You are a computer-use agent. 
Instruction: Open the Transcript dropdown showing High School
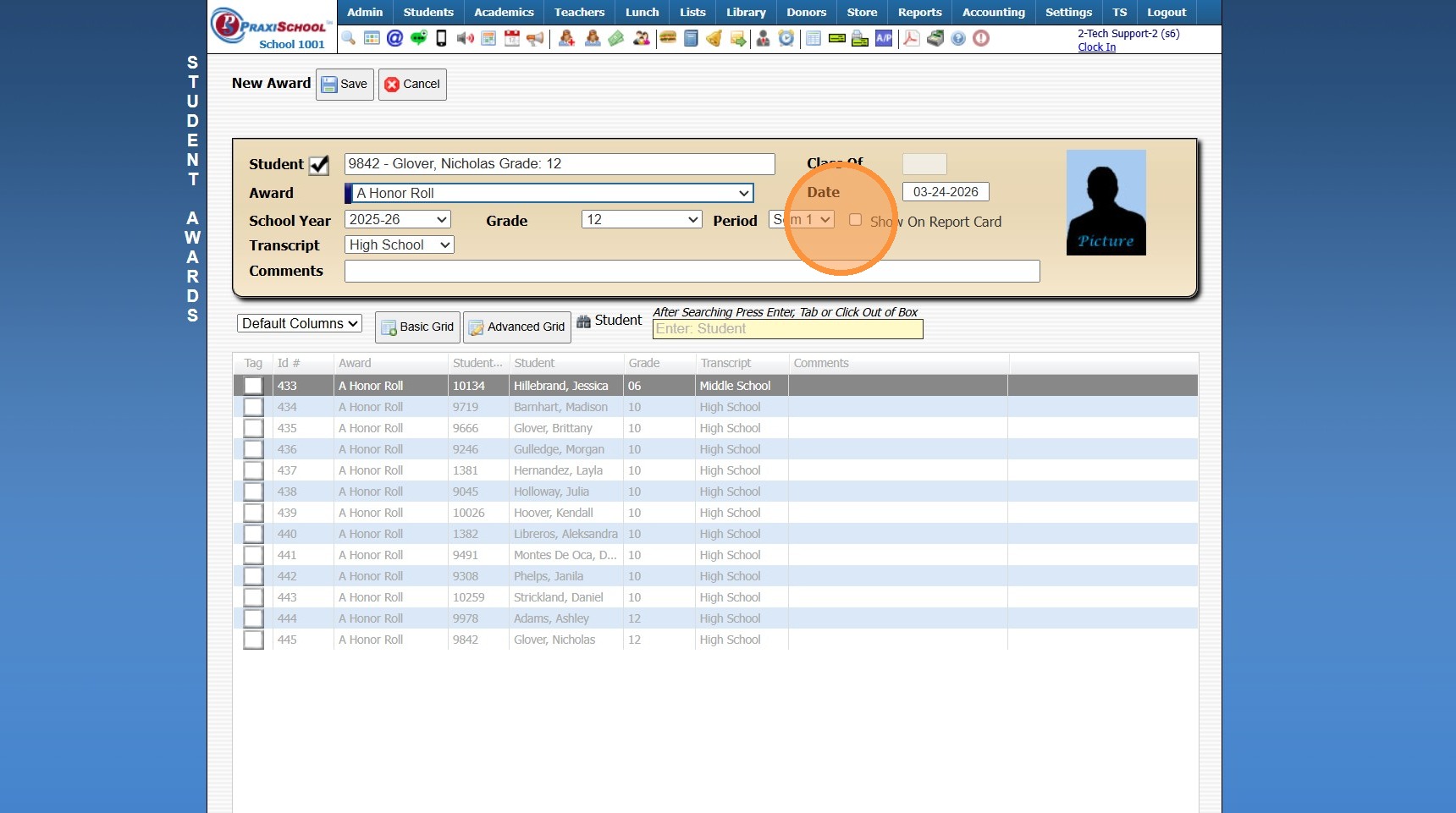pos(400,244)
